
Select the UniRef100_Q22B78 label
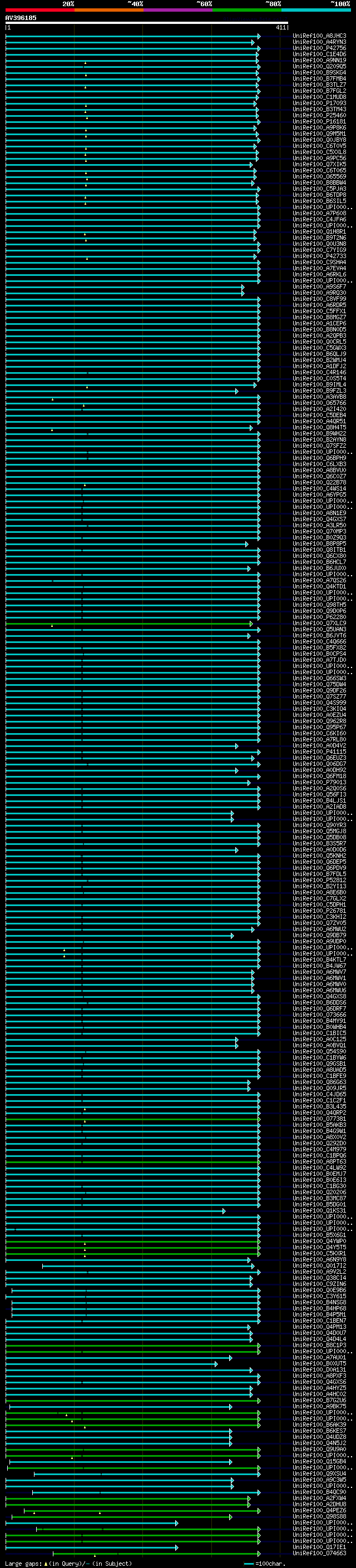tap(319, 483)
